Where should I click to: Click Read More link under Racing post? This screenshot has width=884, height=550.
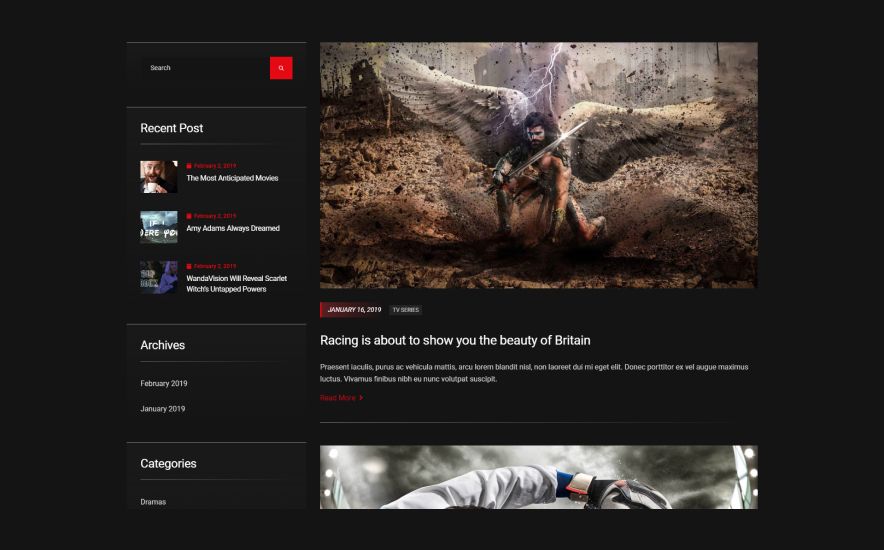point(338,398)
